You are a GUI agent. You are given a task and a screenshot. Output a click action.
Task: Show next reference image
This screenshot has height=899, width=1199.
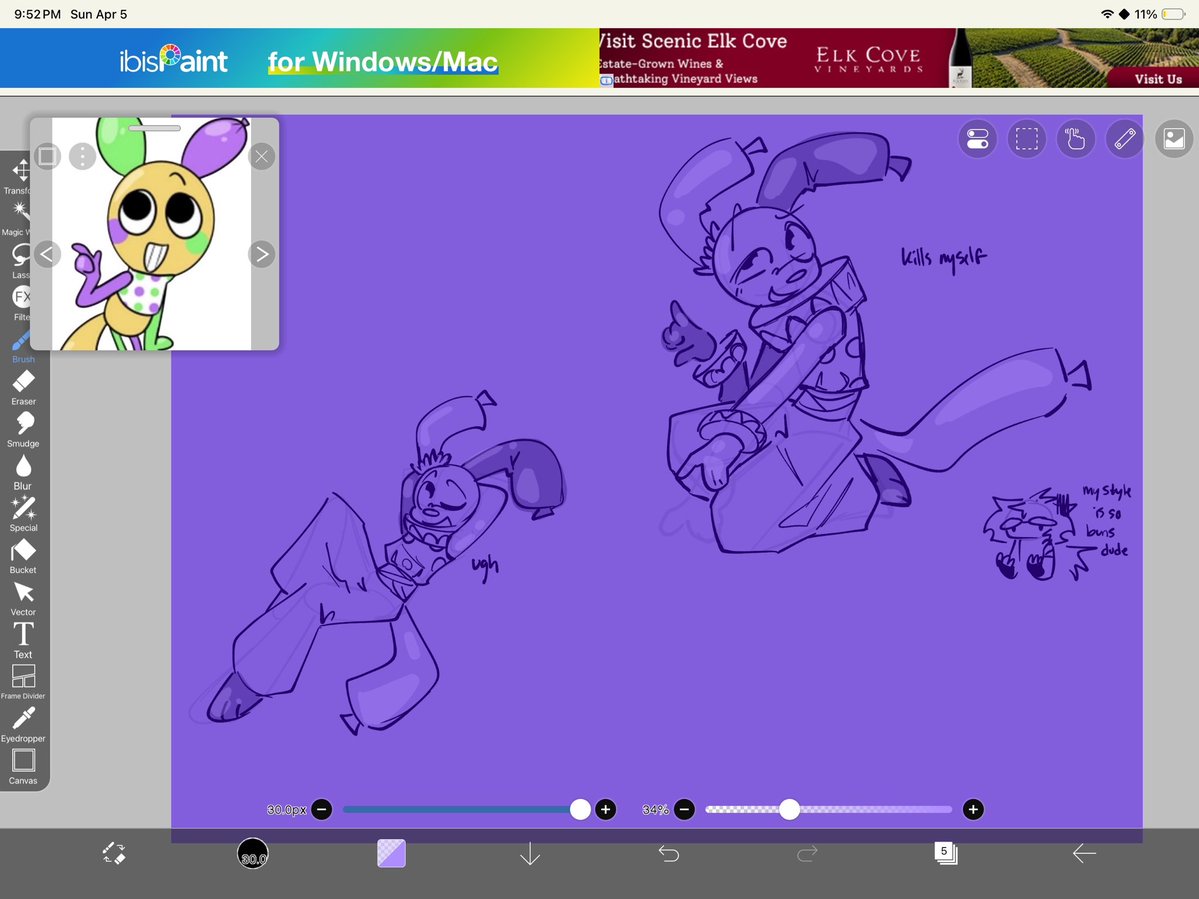point(262,254)
